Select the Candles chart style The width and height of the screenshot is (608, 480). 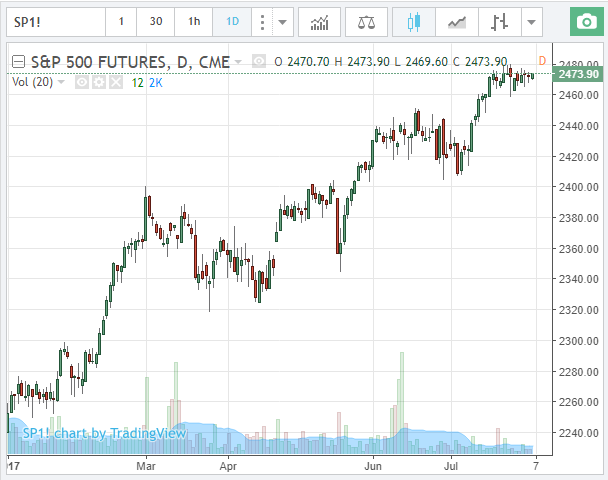click(x=414, y=22)
